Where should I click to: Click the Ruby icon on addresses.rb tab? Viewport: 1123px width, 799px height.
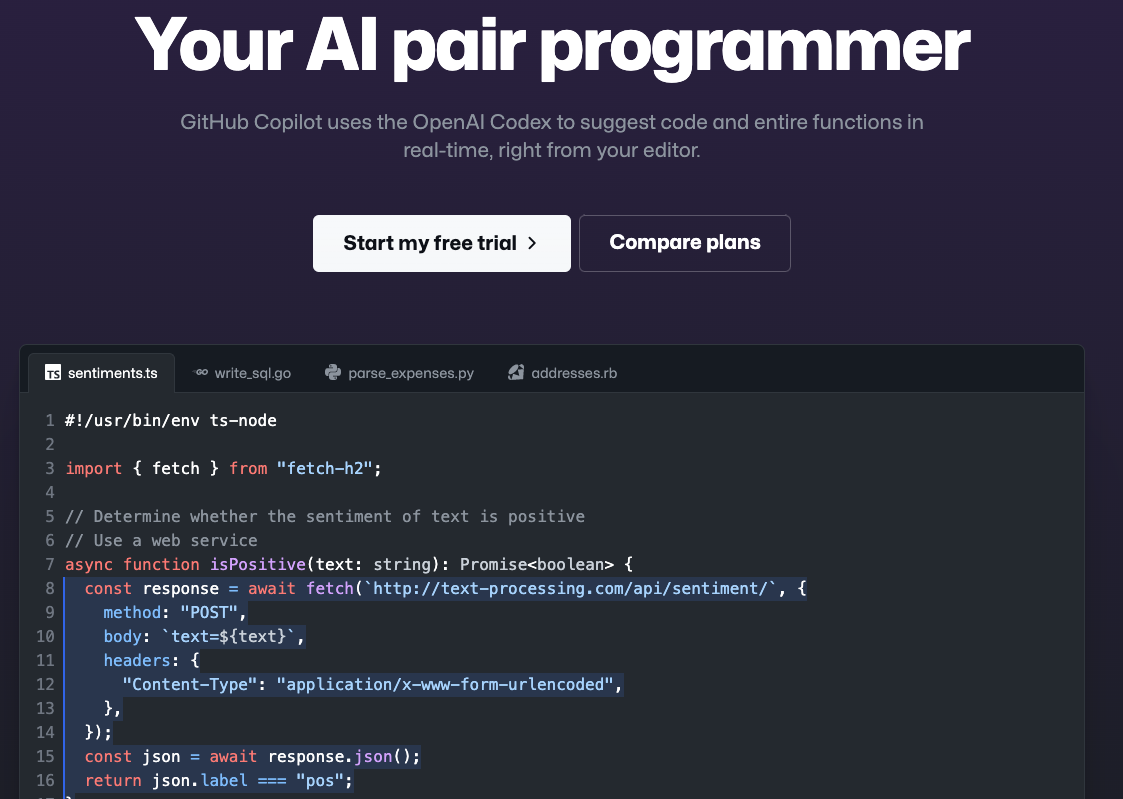pyautogui.click(x=516, y=372)
